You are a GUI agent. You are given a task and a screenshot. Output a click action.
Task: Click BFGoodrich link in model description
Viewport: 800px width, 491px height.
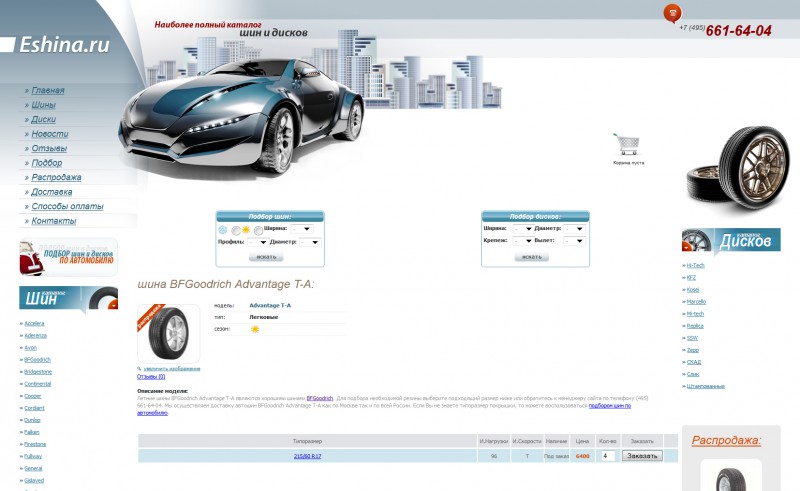pos(320,398)
